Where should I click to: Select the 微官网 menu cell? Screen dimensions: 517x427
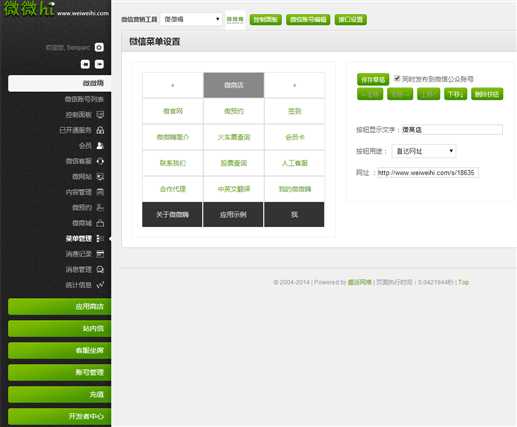coord(173,111)
